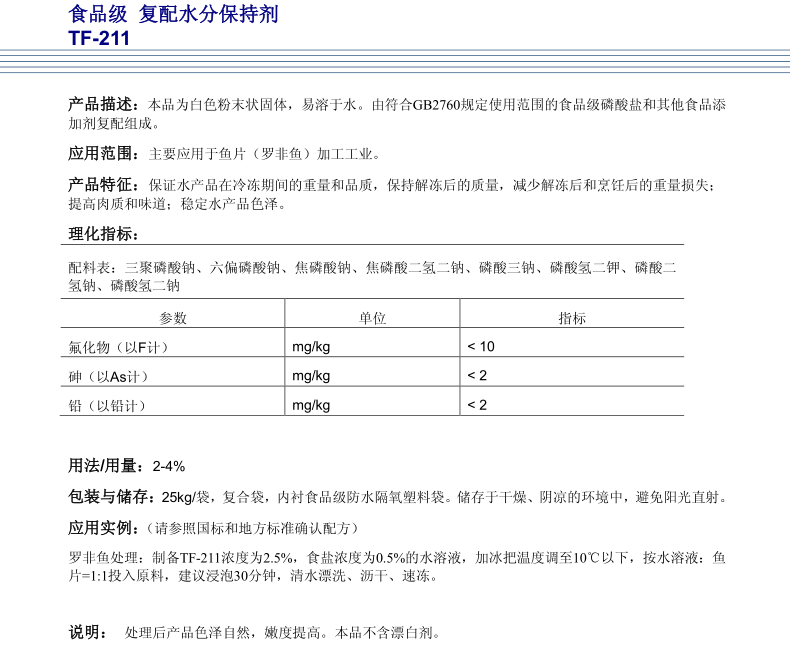
Task: Click the 应用实例 label
Action: 101,528
